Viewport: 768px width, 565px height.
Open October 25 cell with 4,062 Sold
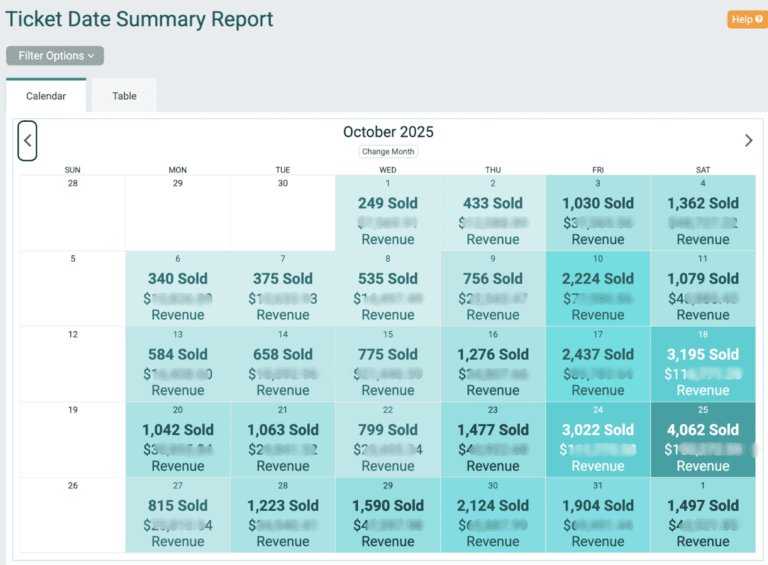pos(702,439)
